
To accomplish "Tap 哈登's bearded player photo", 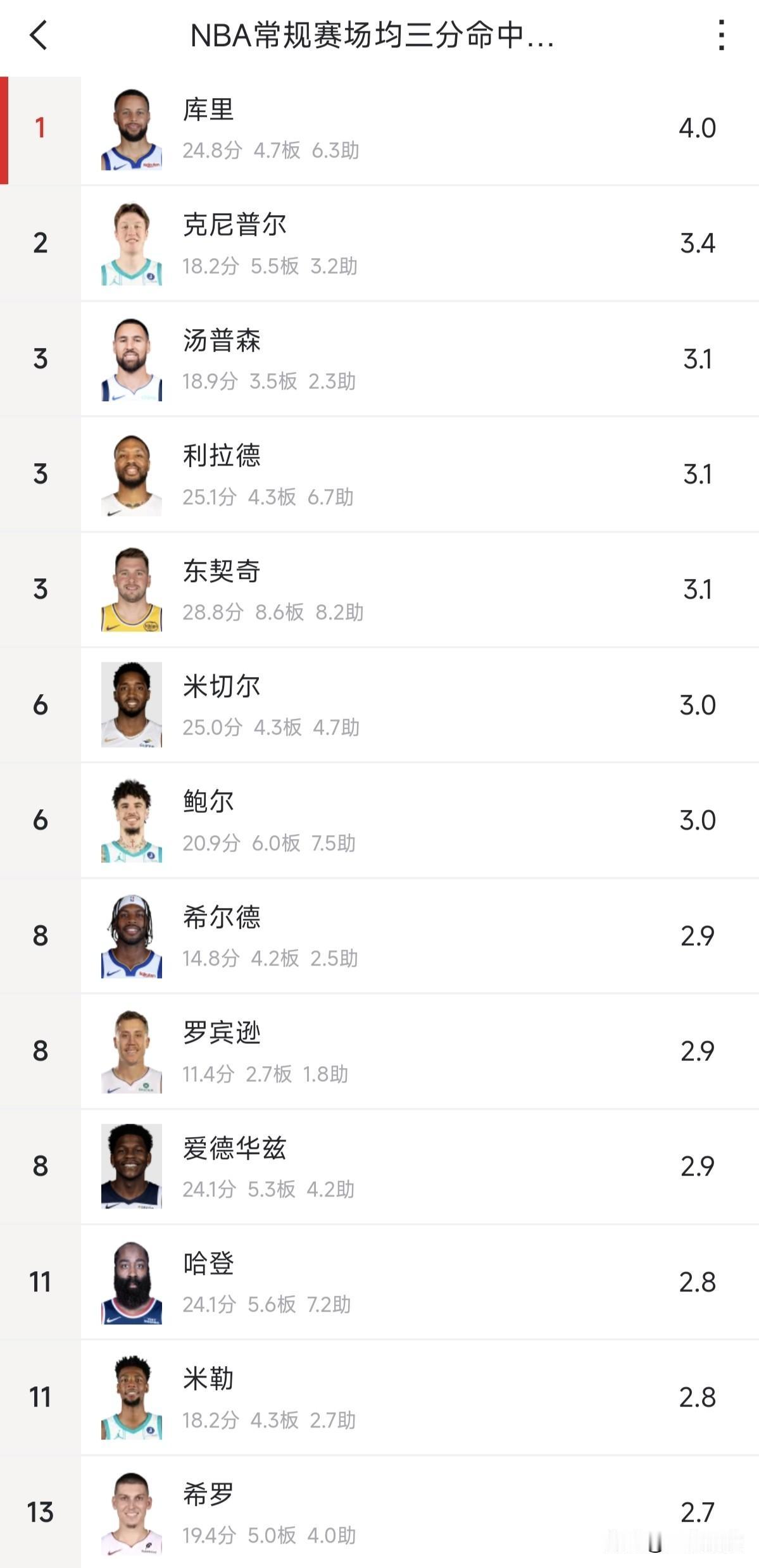I will click(x=132, y=1283).
